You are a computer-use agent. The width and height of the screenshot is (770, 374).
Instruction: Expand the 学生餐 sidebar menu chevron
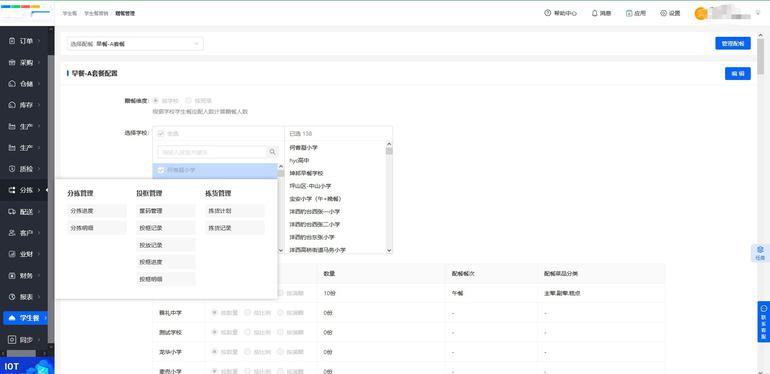click(46, 318)
